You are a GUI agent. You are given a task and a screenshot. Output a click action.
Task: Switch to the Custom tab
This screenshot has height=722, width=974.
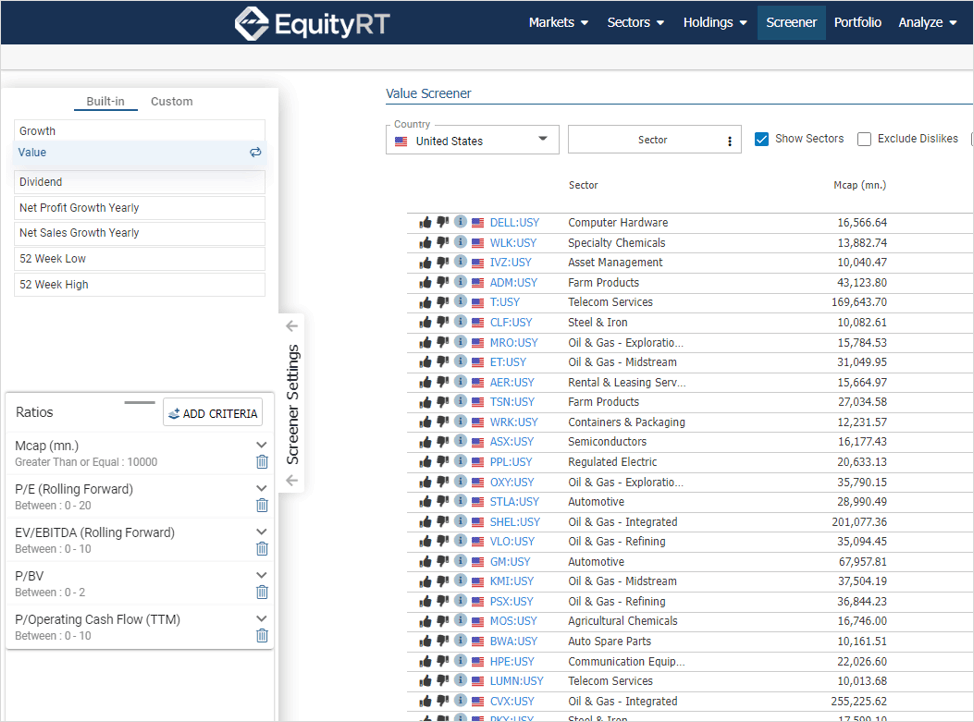[172, 101]
